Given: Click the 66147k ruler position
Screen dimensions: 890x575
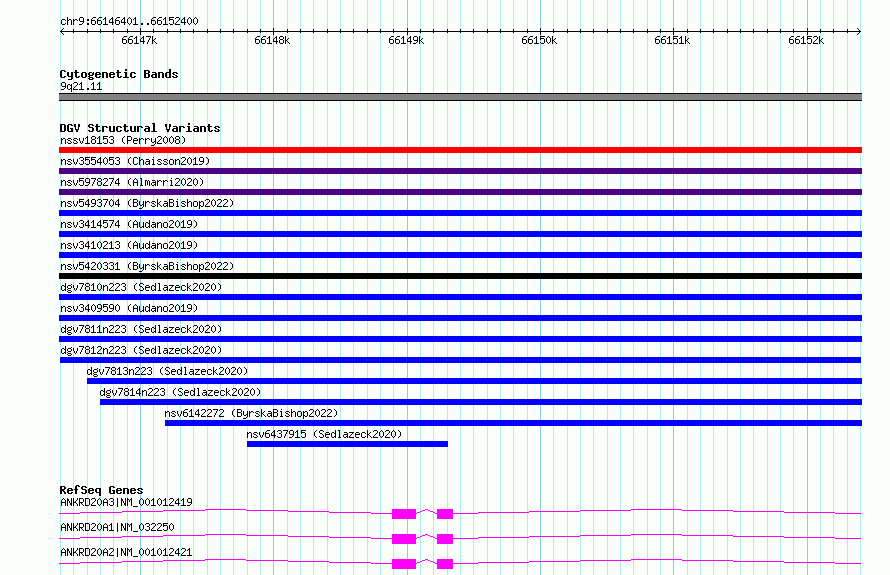Looking at the screenshot, I should pos(139,40).
